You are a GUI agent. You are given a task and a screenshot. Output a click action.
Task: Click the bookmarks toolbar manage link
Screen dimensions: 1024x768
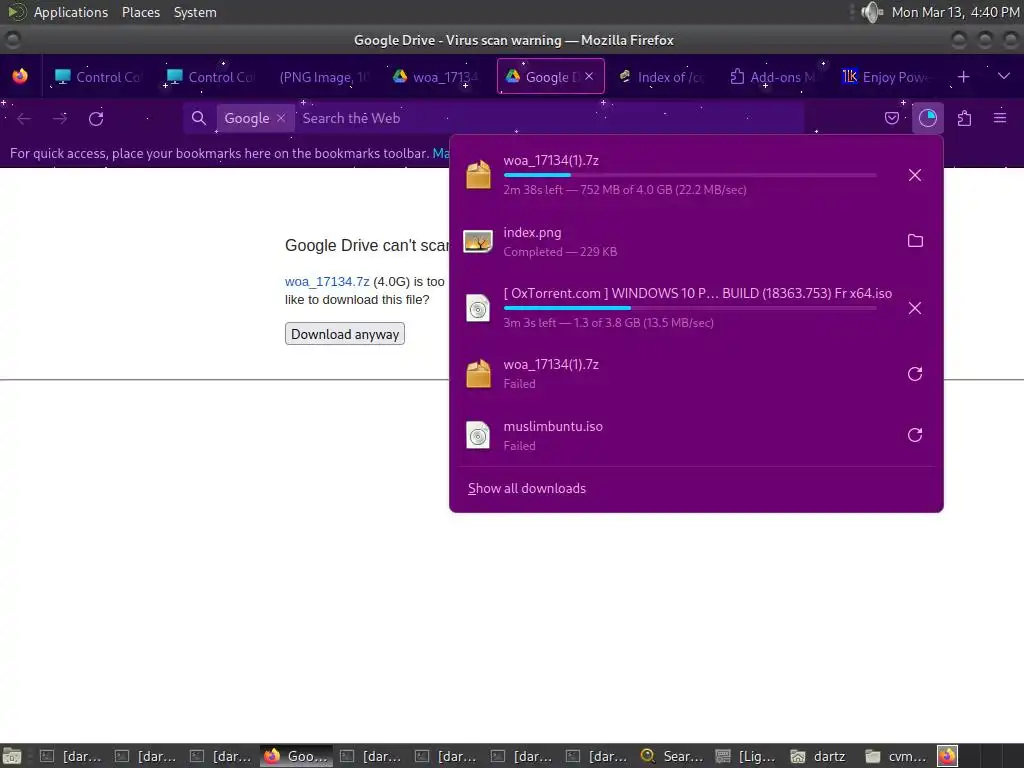441,153
